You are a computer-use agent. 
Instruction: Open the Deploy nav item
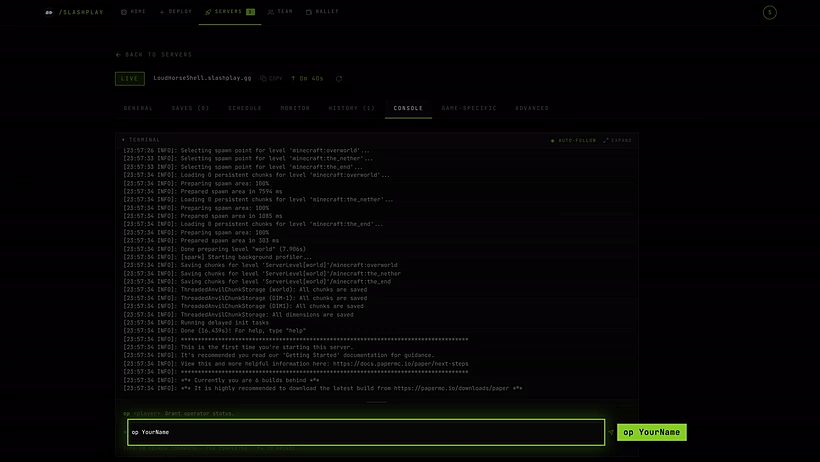(176, 12)
